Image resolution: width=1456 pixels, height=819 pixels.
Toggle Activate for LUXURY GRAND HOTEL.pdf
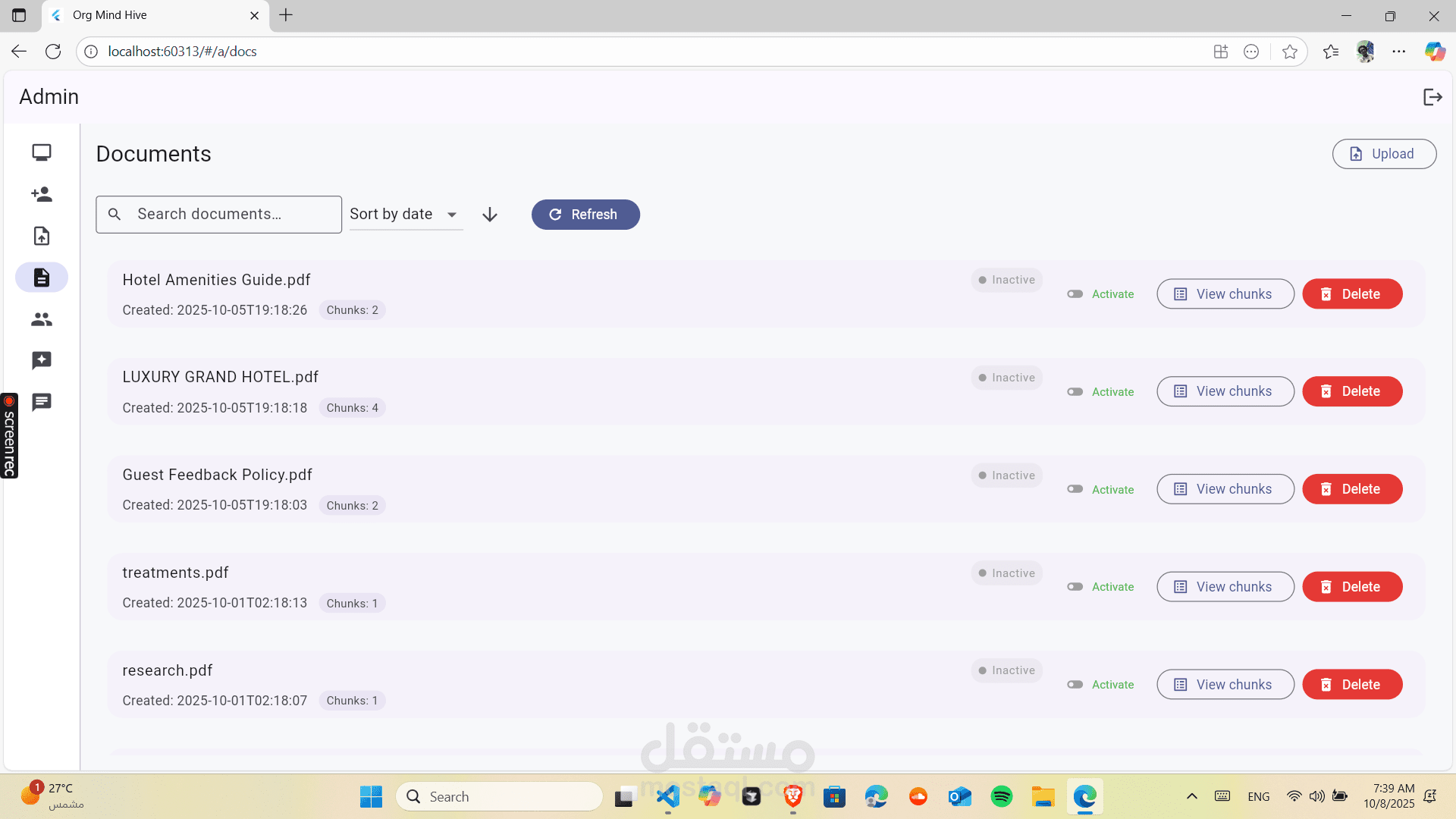pyautogui.click(x=1075, y=392)
